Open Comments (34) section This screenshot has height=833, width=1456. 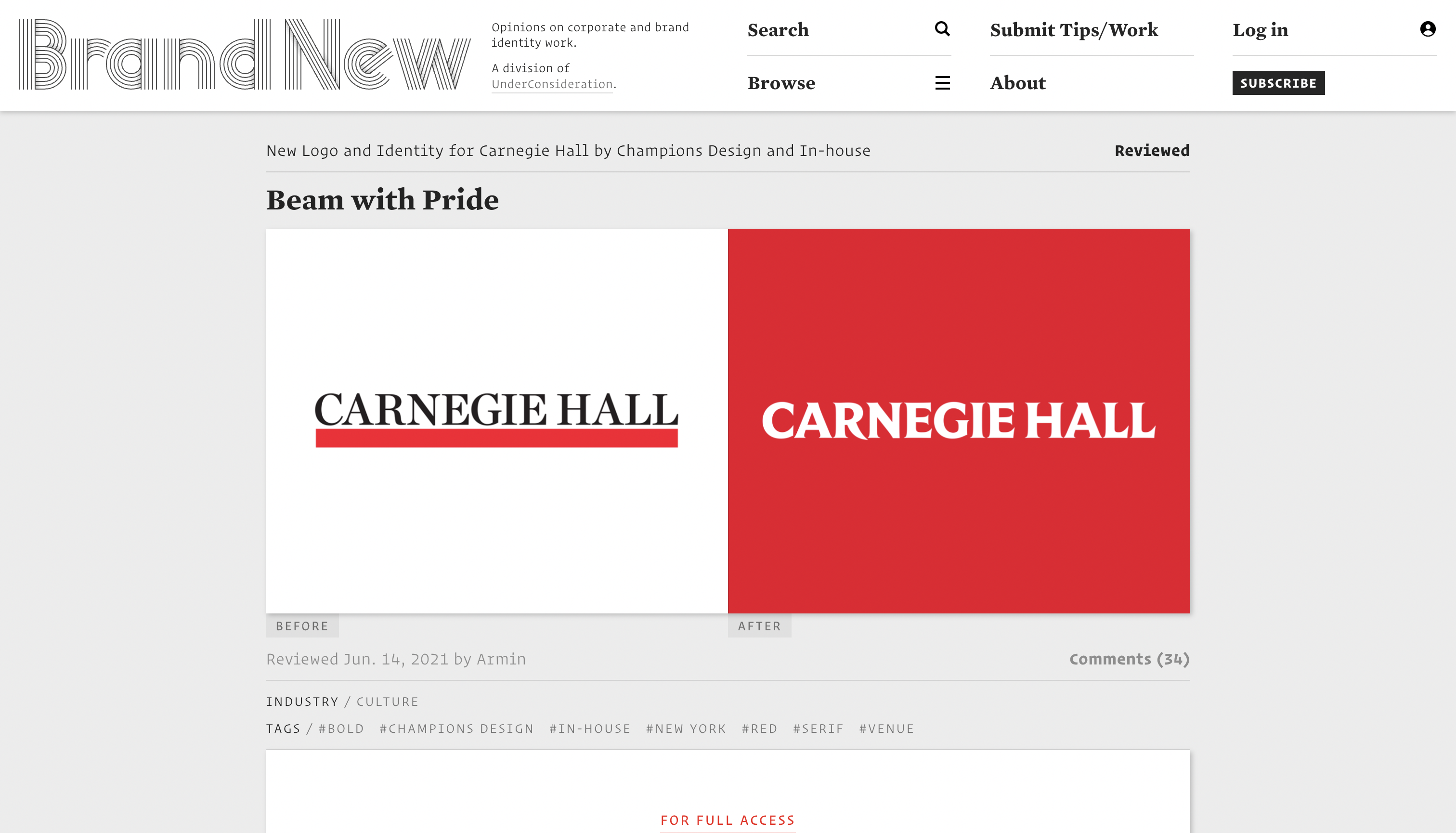1129,659
